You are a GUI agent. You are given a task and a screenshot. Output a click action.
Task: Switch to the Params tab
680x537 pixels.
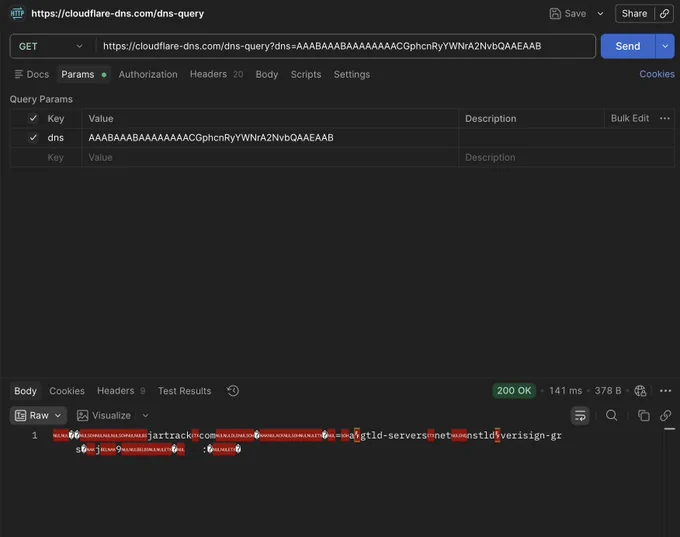point(84,74)
